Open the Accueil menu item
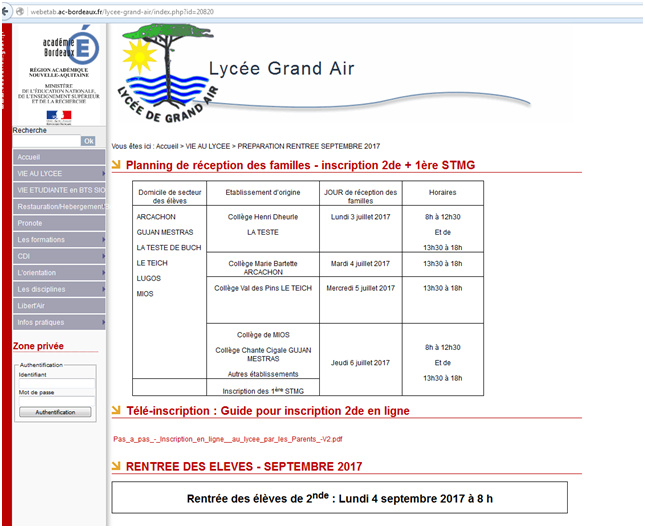The width and height of the screenshot is (645, 528). pos(59,157)
